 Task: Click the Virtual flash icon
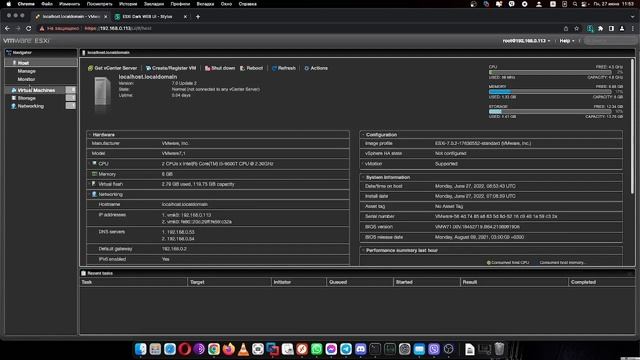pyautogui.click(x=94, y=184)
